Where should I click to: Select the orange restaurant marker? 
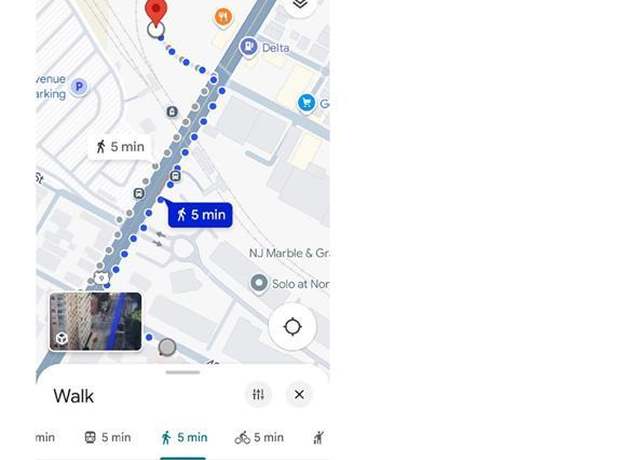click(223, 18)
